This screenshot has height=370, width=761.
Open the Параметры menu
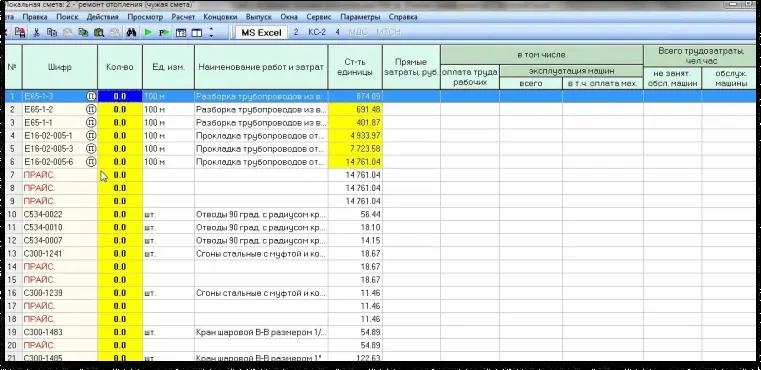[360, 17]
